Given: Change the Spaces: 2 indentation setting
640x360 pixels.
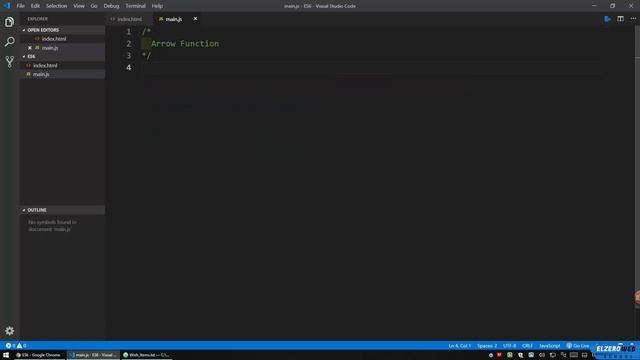Looking at the screenshot, I should click(487, 346).
